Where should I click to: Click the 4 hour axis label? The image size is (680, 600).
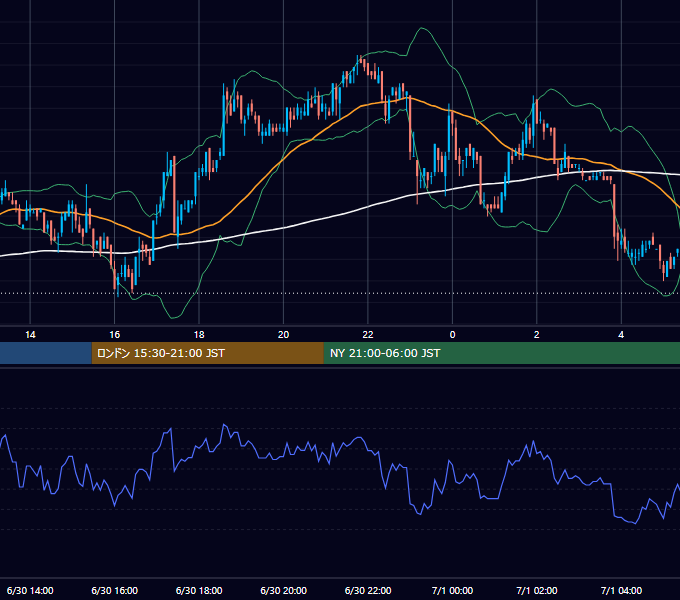621,335
